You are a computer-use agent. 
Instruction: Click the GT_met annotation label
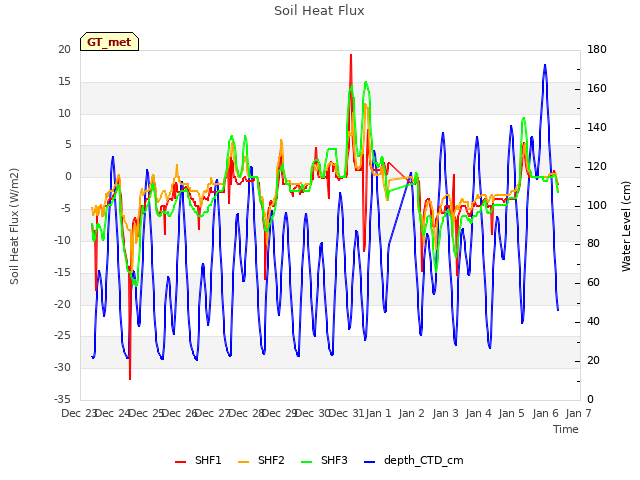pyautogui.click(x=109, y=42)
